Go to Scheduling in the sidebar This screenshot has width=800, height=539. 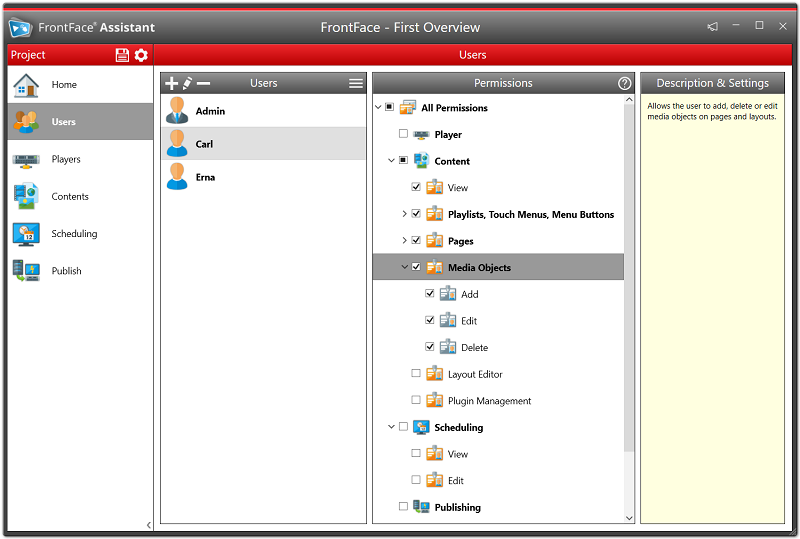pos(74,234)
